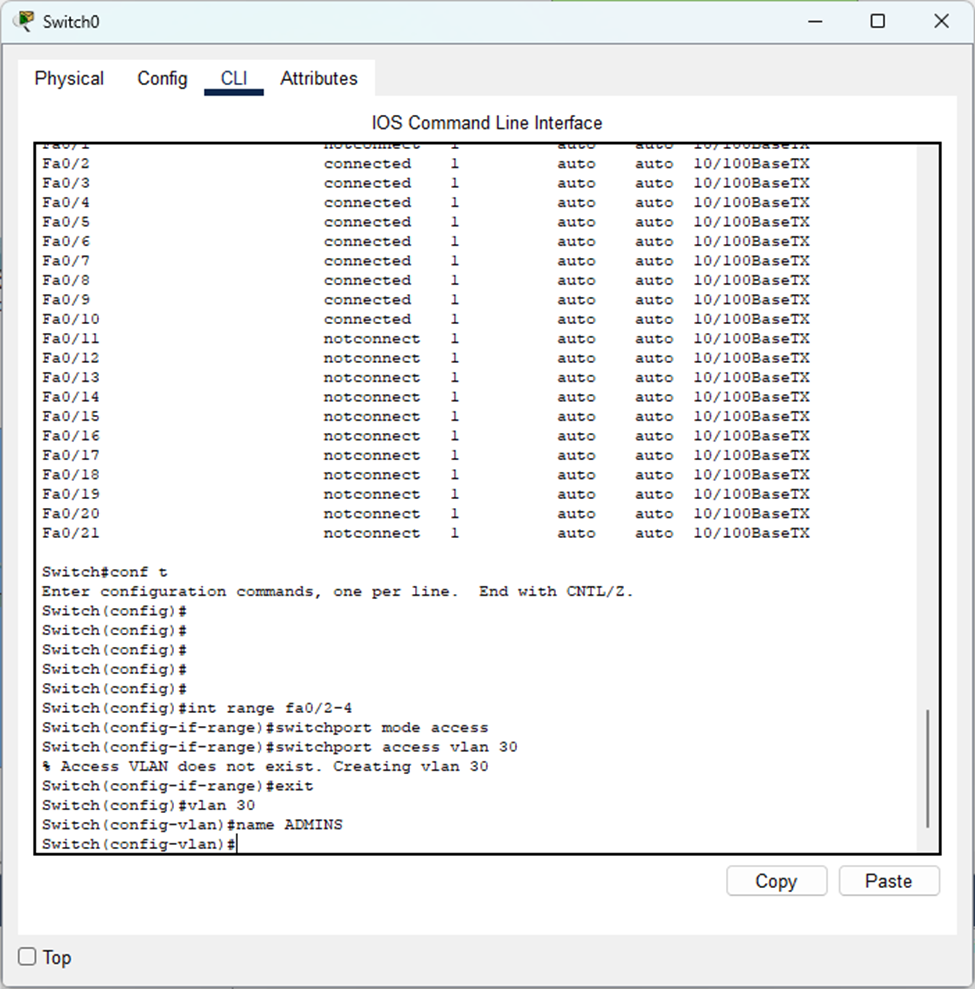Open the Config tab
975x989 pixels.
coord(162,78)
